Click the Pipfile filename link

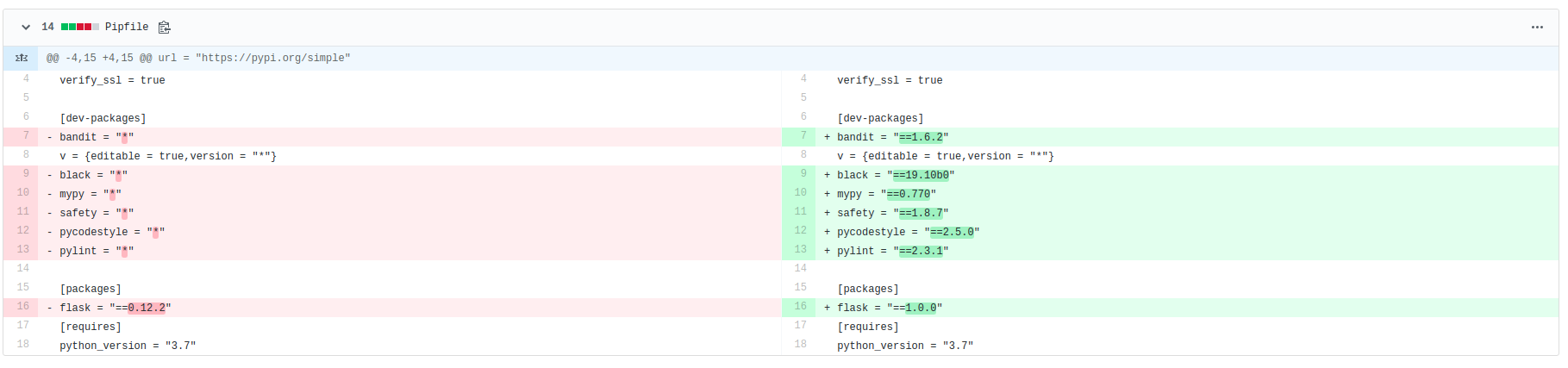click(127, 28)
